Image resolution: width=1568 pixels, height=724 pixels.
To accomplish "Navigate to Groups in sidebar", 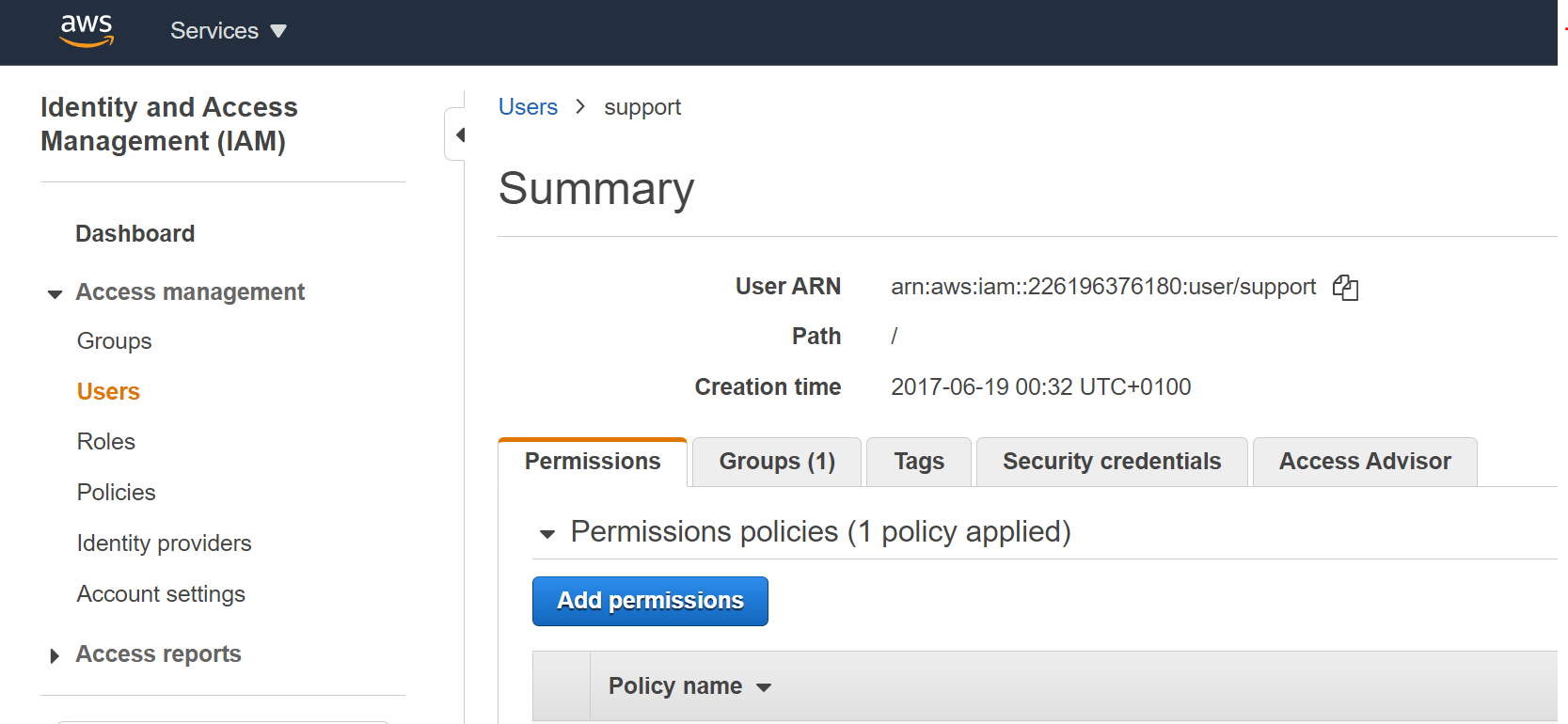I will point(114,341).
